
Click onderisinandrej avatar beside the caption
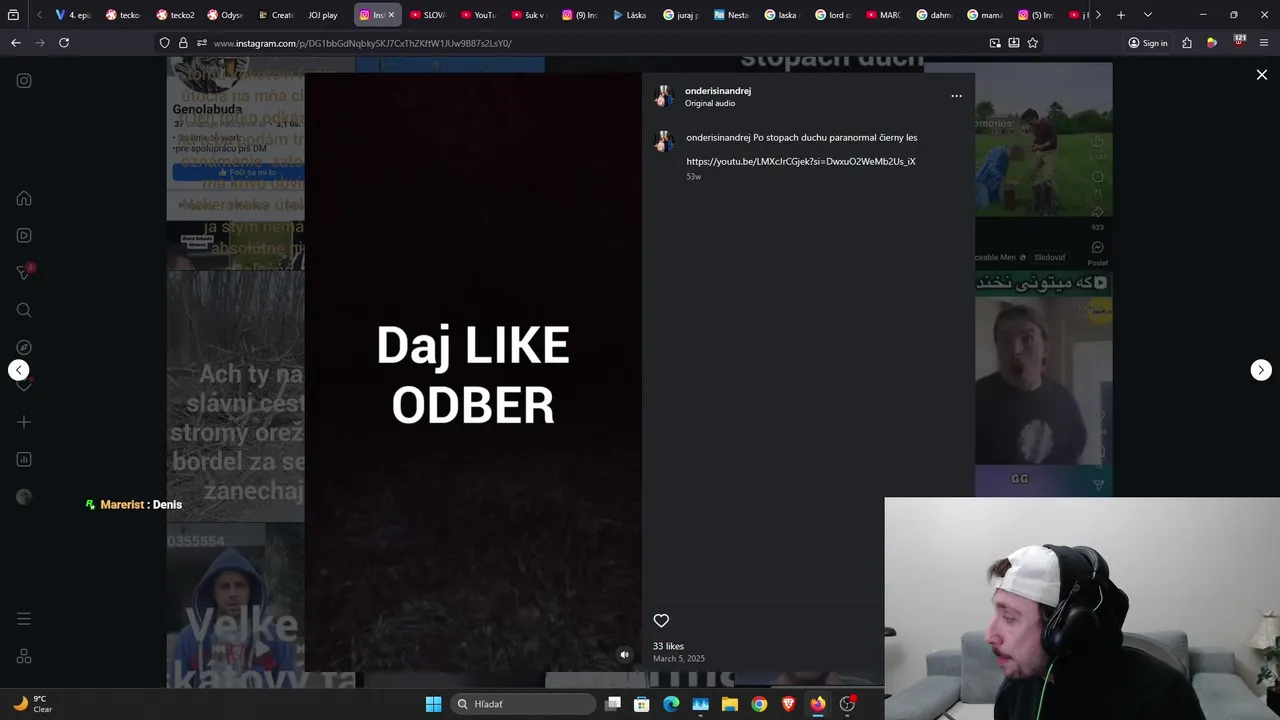(x=663, y=141)
